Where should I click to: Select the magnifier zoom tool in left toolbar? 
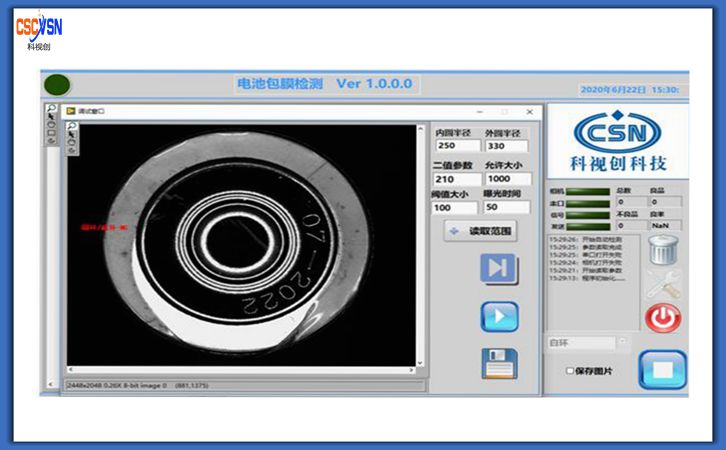(50, 107)
